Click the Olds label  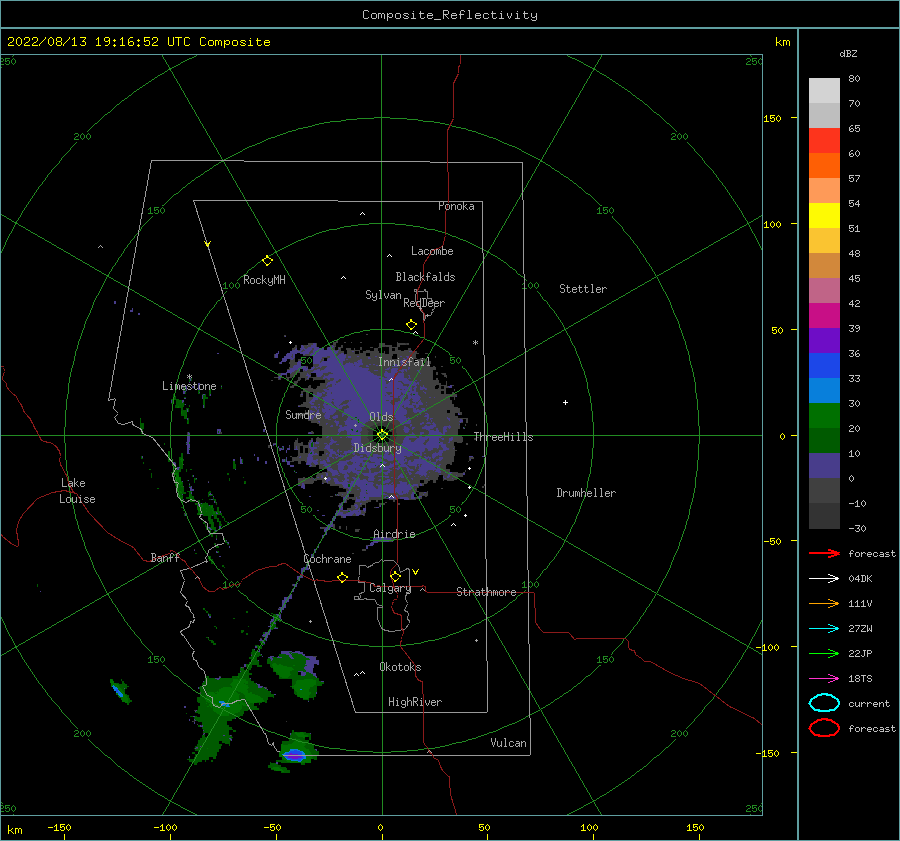pos(381,417)
